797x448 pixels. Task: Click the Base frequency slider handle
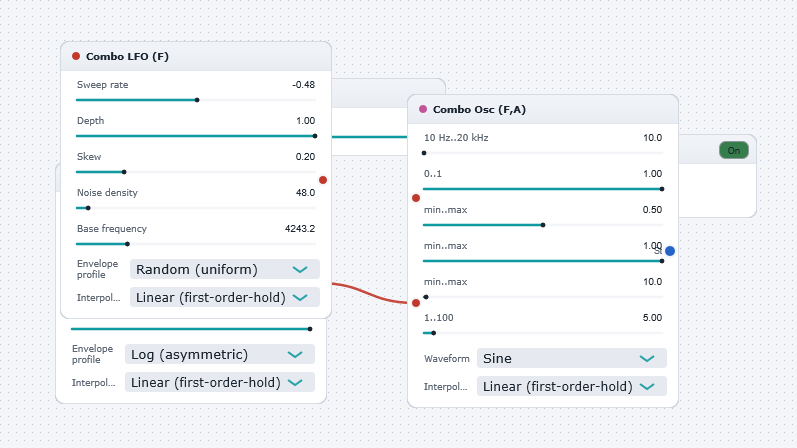click(128, 244)
